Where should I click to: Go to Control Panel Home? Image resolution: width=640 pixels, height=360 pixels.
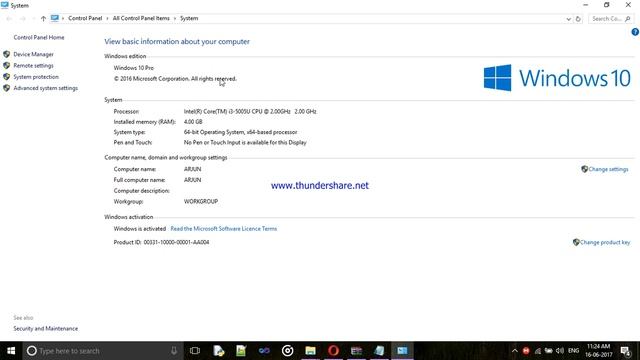pyautogui.click(x=39, y=38)
